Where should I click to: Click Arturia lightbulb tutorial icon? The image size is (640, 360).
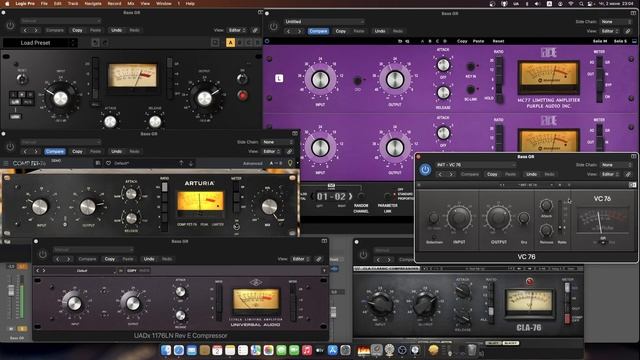pos(290,163)
